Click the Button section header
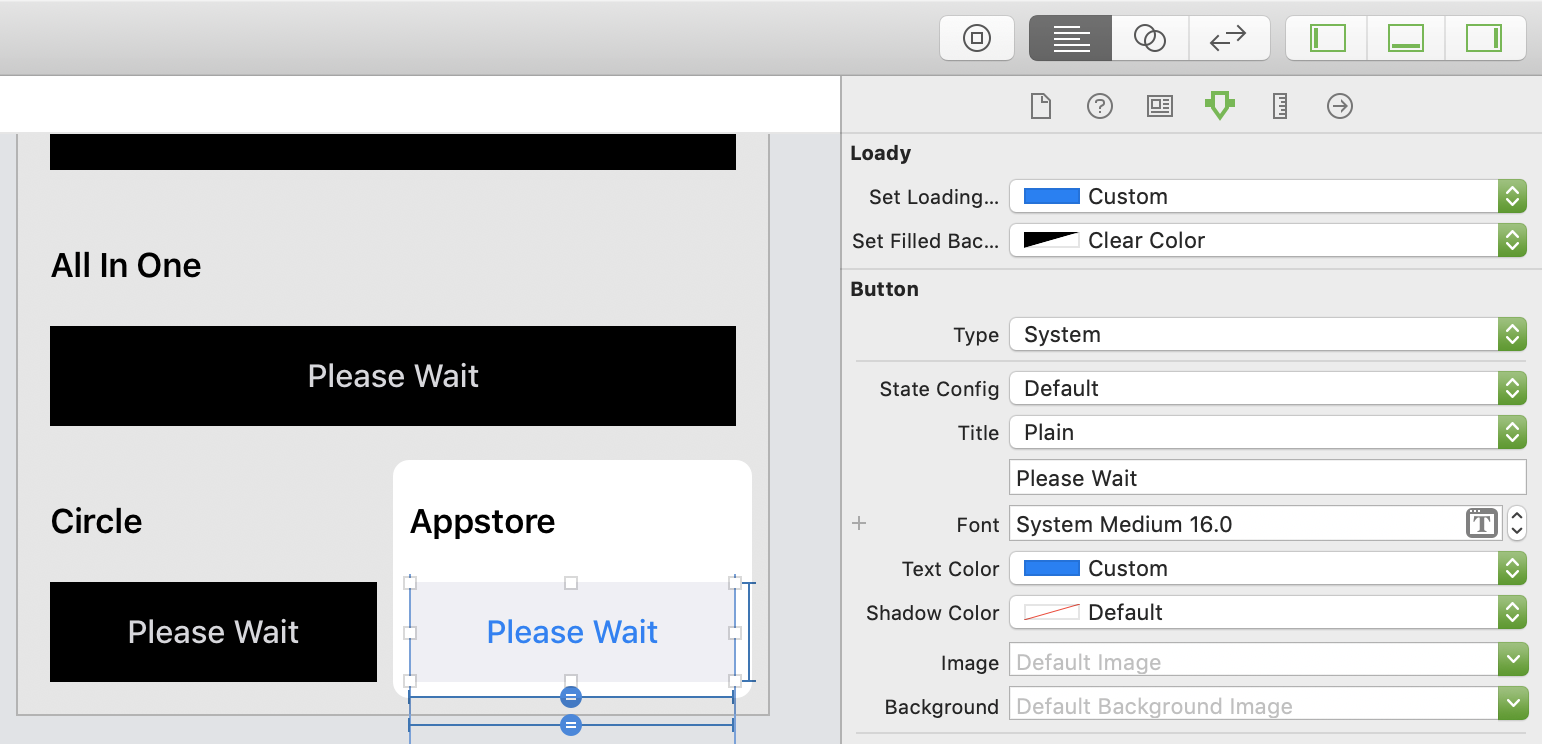The height and width of the screenshot is (744, 1542). (x=884, y=289)
